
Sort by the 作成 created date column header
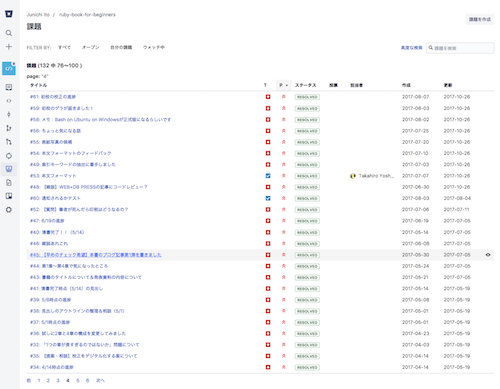pos(406,85)
